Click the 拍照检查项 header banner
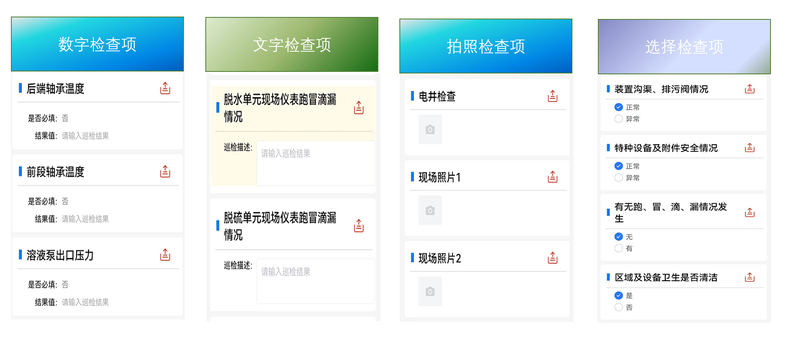 [x=486, y=46]
